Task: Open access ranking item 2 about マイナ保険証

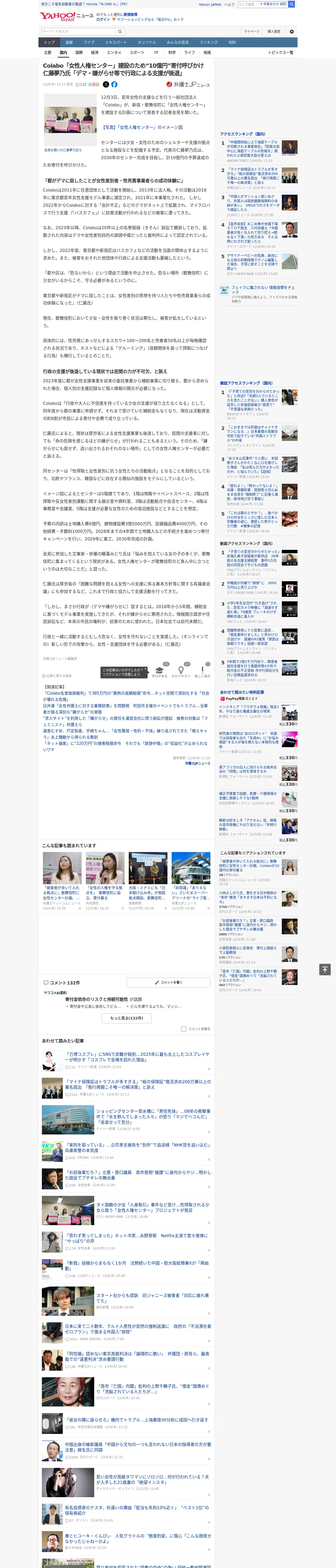Action: point(253,176)
